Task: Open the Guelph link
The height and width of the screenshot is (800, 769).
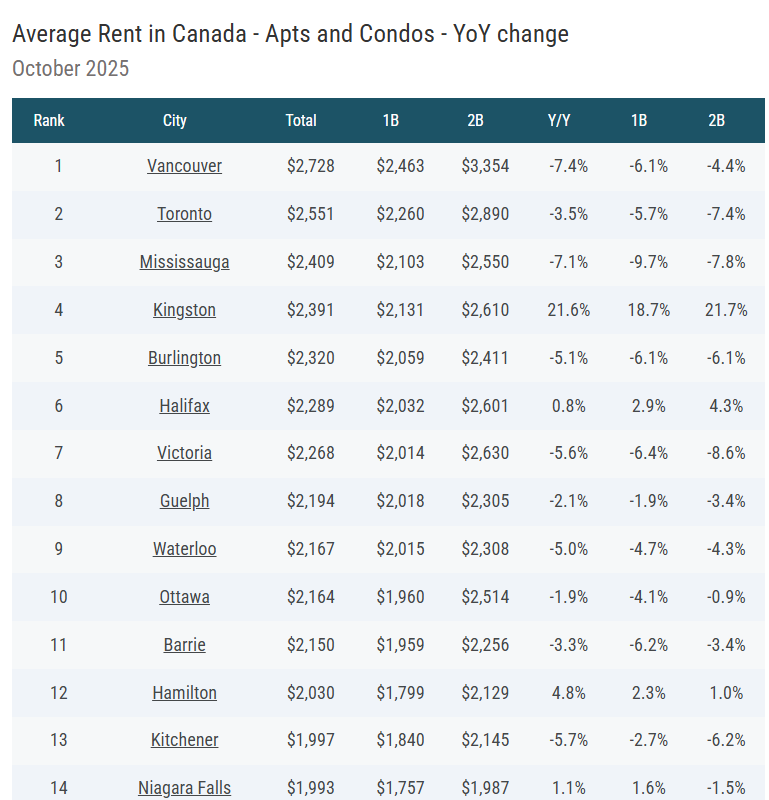Action: (184, 501)
